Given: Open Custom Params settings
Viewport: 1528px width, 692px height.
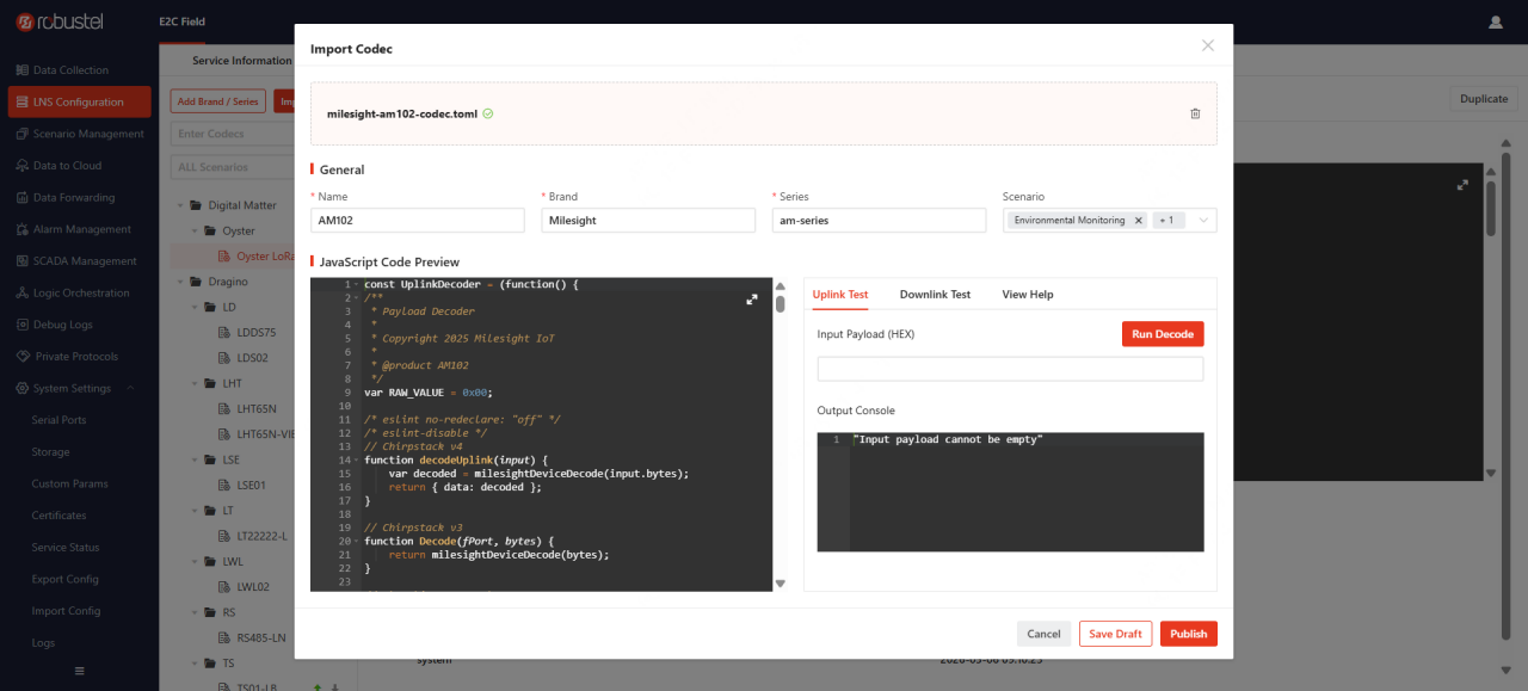Looking at the screenshot, I should point(70,484).
